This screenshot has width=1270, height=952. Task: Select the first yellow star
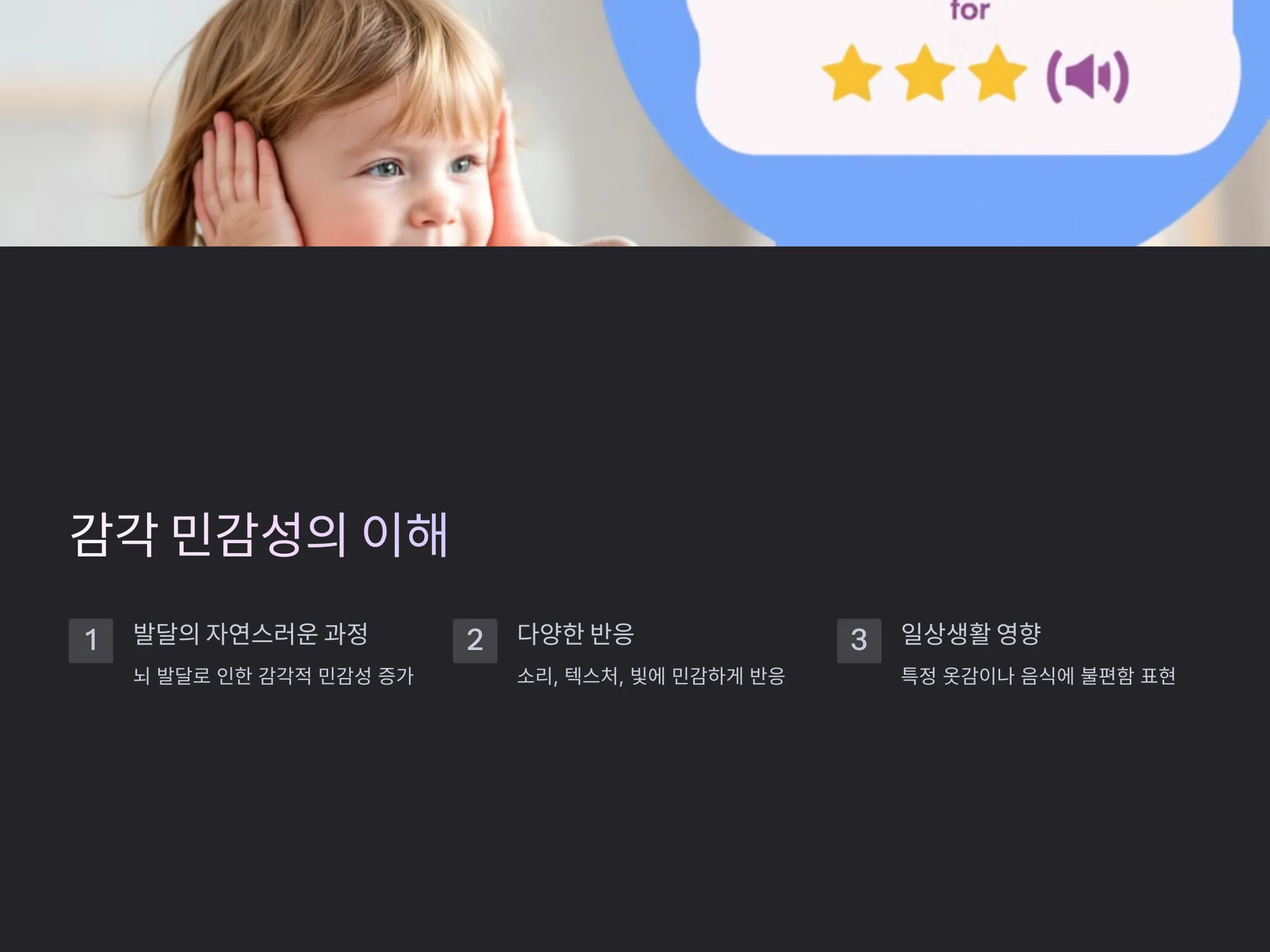point(851,74)
